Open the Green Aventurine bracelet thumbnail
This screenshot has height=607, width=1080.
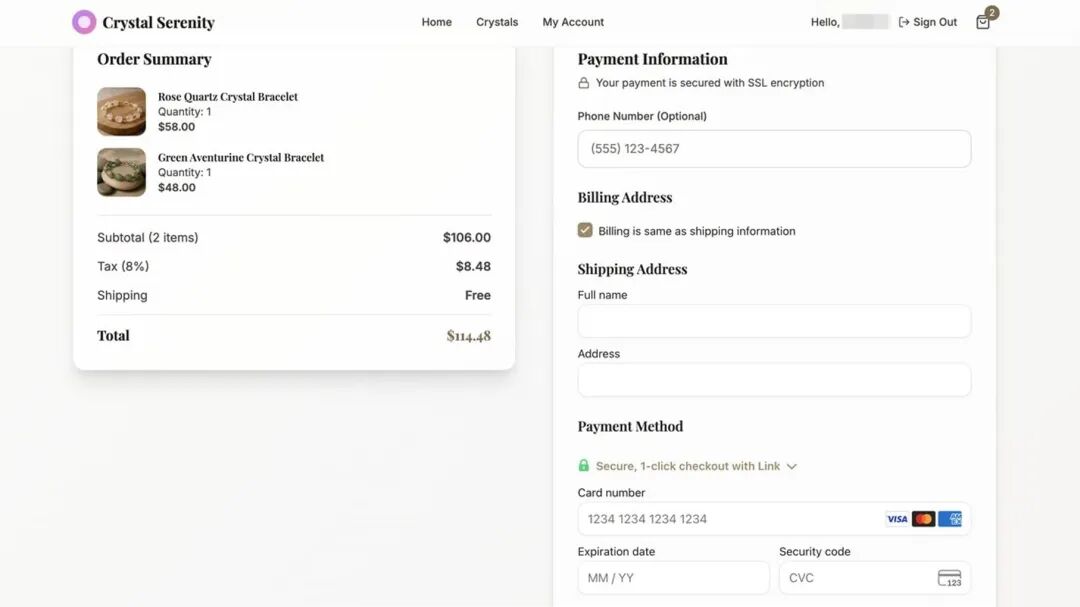[121, 172]
